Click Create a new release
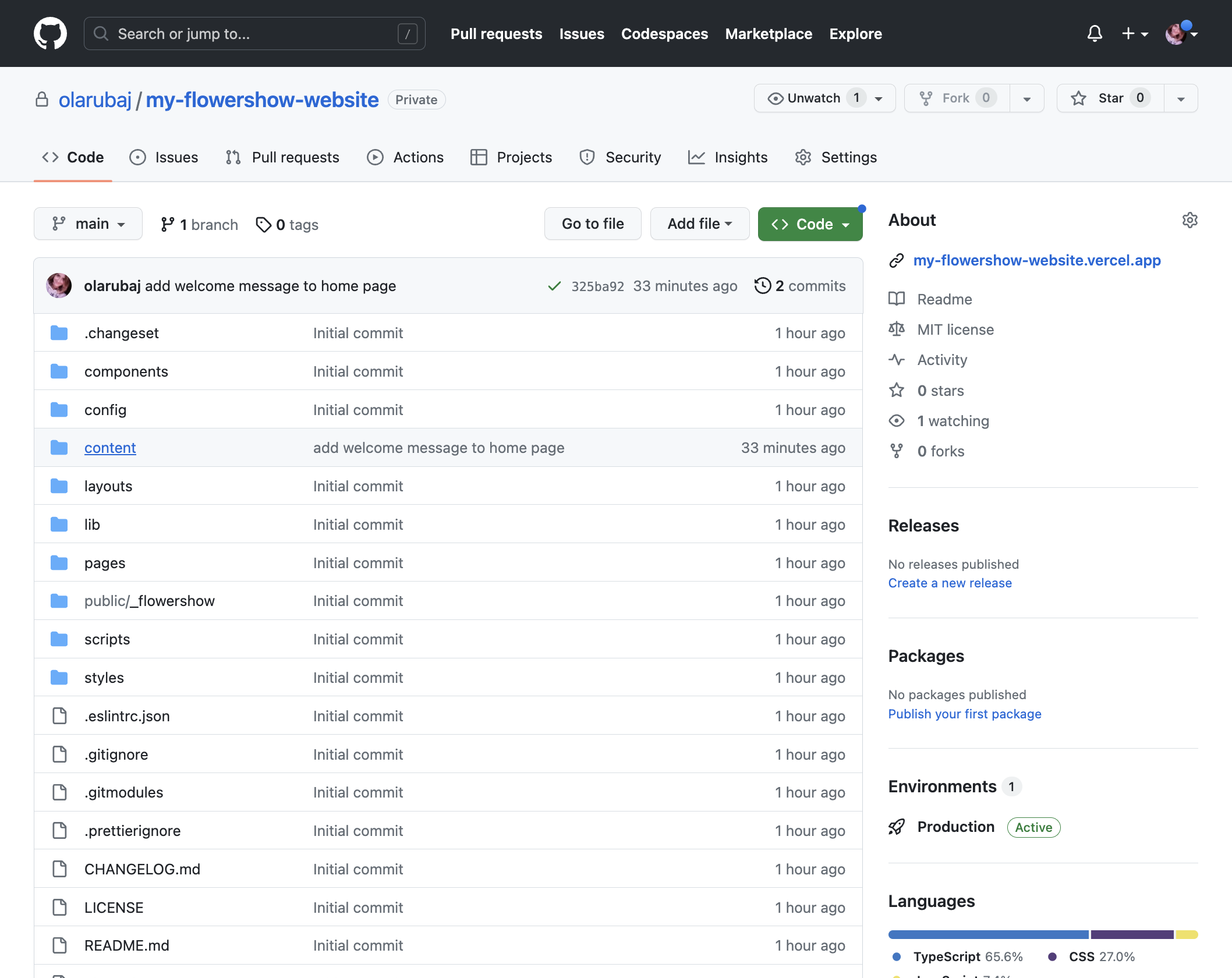 pyautogui.click(x=950, y=583)
